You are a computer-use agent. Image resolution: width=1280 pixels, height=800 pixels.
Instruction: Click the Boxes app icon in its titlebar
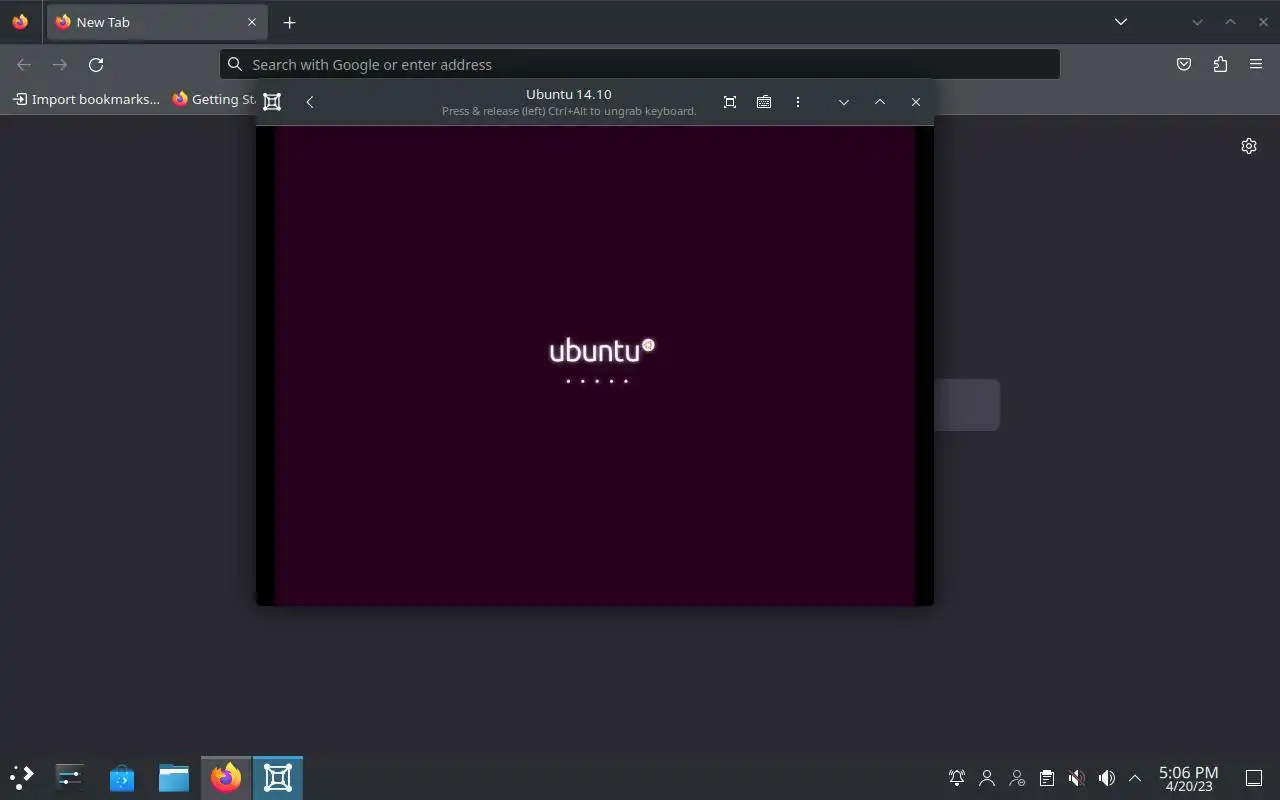(272, 102)
